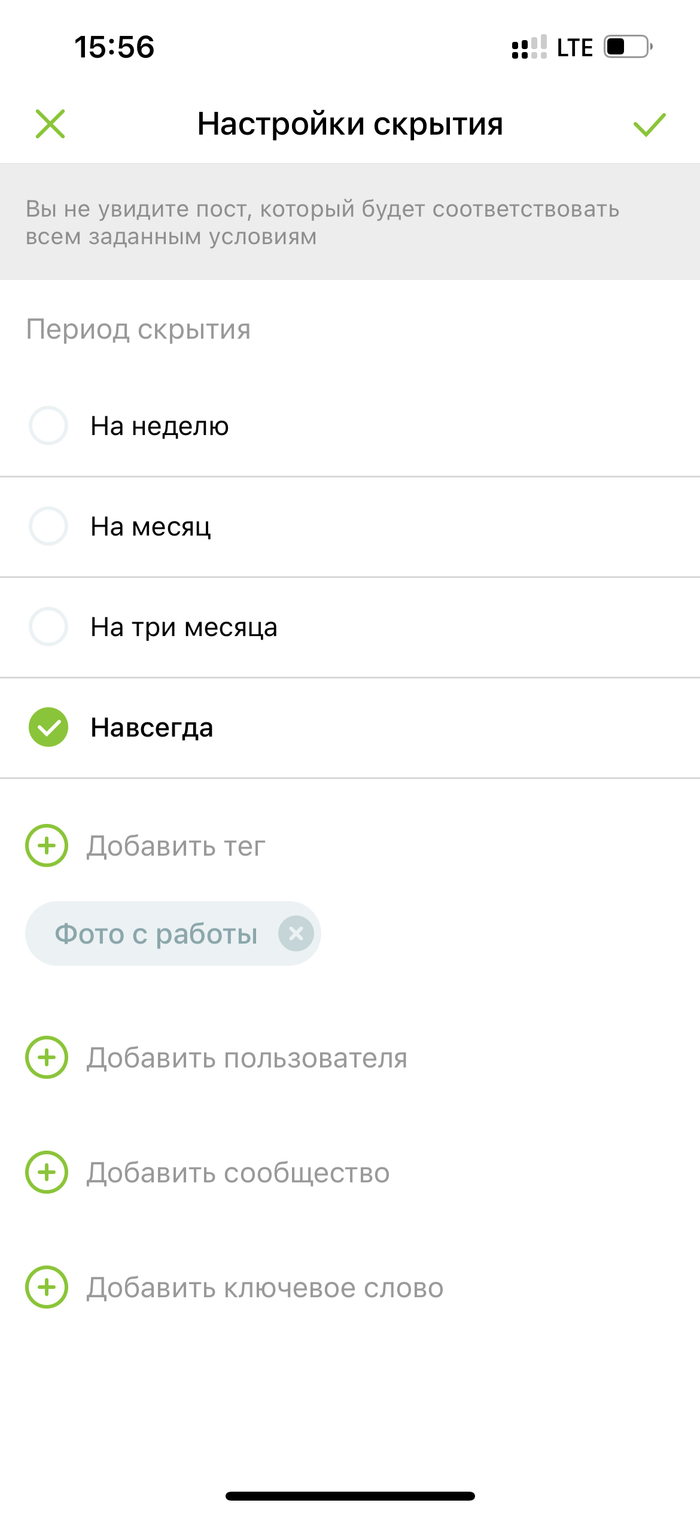Tap the plus icon beside "Добавить ключевое слово"
The height and width of the screenshot is (1515, 700).
pyautogui.click(x=46, y=1287)
